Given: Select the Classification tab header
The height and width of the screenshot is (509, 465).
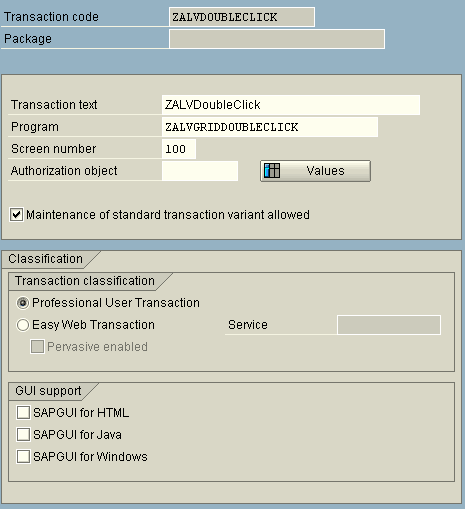Looking at the screenshot, I should coord(45,259).
